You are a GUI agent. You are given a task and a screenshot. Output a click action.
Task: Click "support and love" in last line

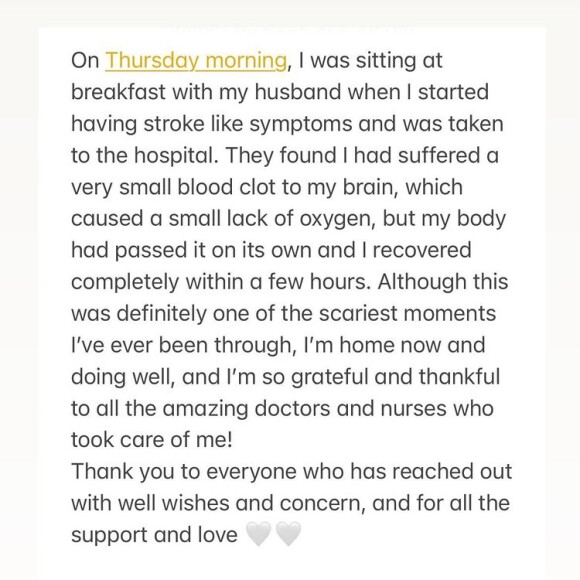(x=154, y=535)
